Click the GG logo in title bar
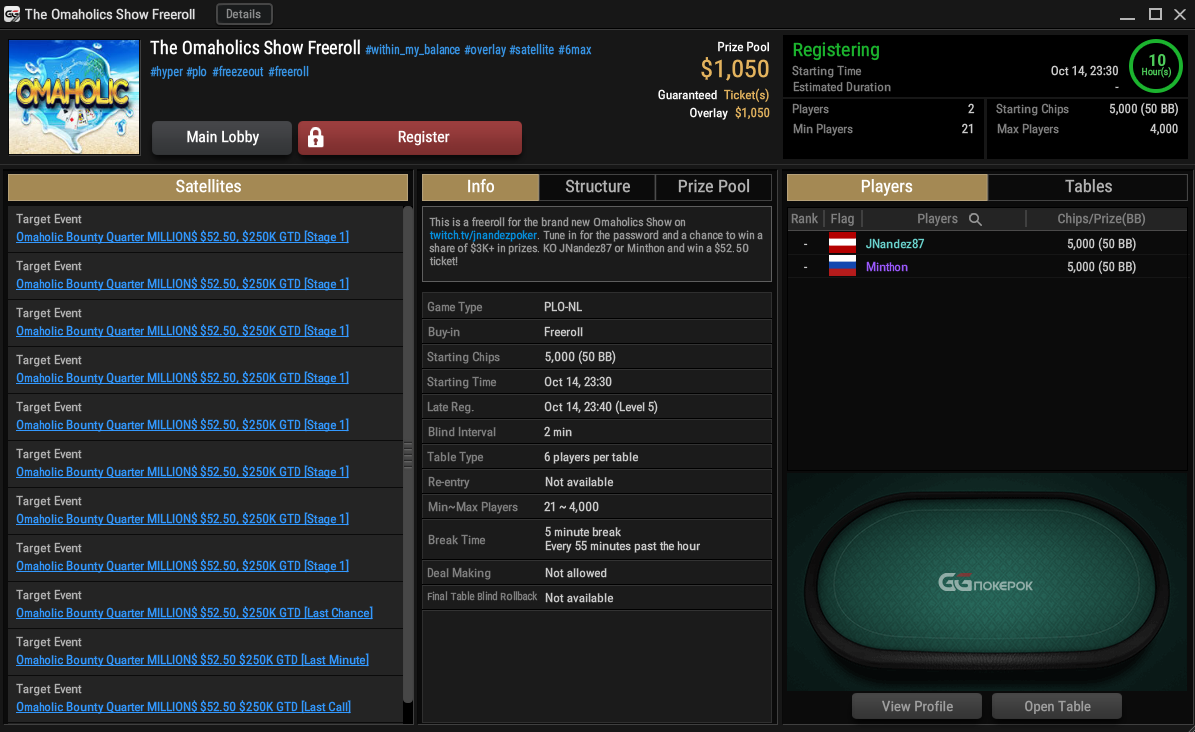 point(11,14)
